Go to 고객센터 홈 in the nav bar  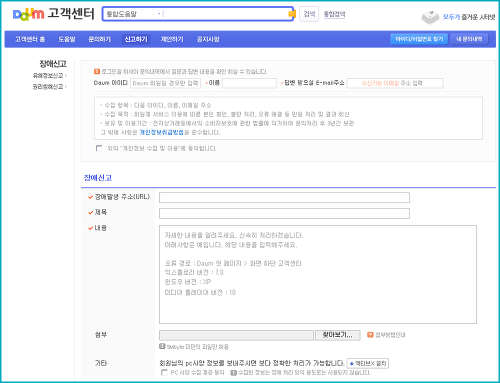pyautogui.click(x=30, y=39)
